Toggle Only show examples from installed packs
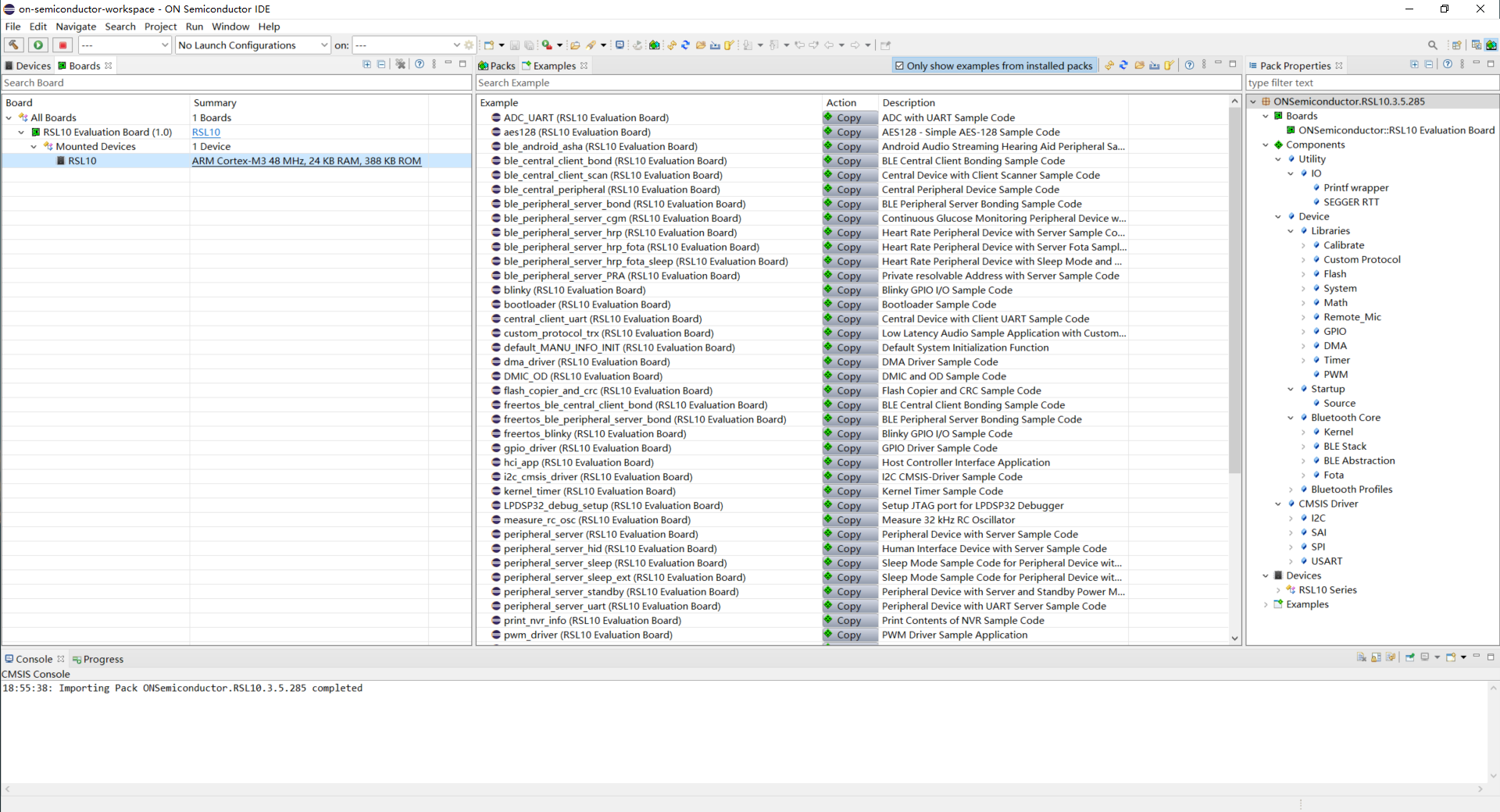Screen dimensions: 1500x812 (x=994, y=66)
